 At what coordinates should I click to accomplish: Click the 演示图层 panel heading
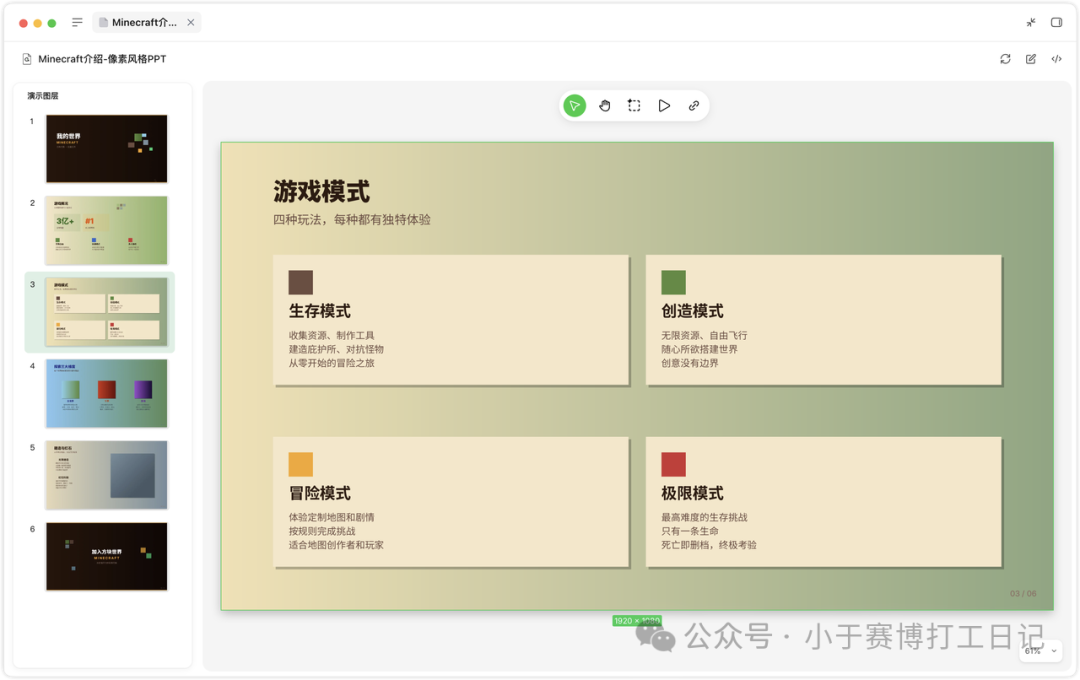coord(43,96)
